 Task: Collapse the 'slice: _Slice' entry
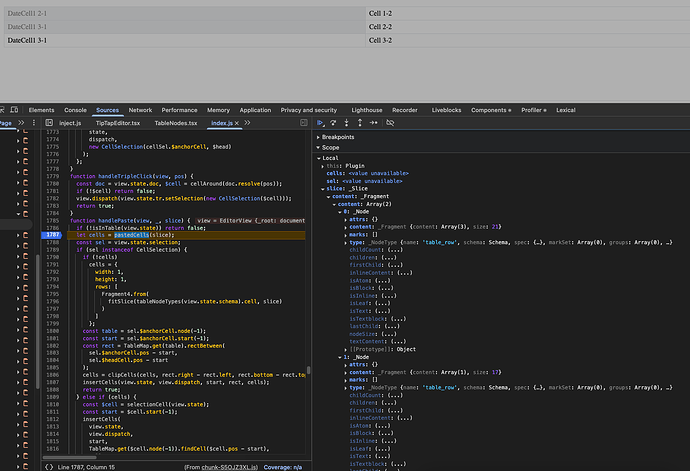(323, 189)
